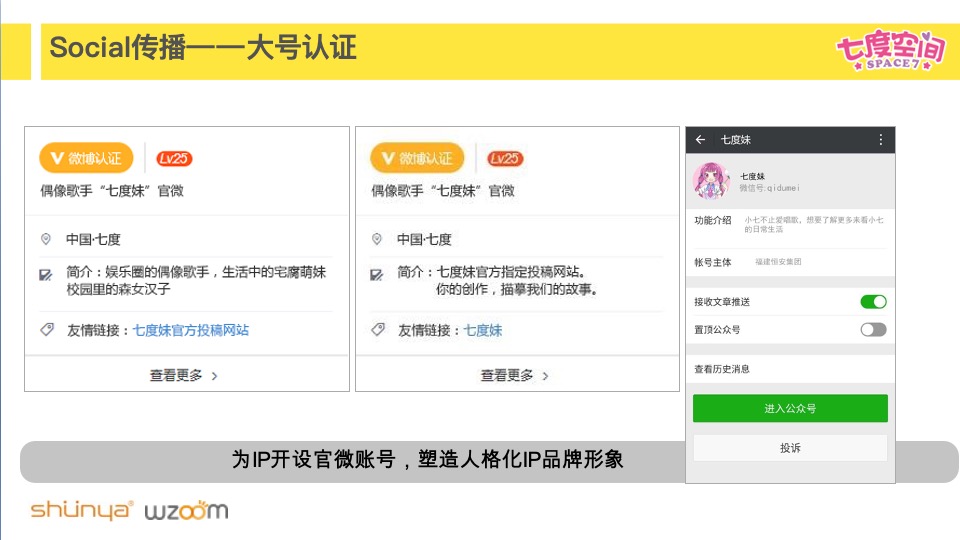The image size is (960, 540).
Task: Enable the 置顶公众号 switch
Action: tap(873, 330)
